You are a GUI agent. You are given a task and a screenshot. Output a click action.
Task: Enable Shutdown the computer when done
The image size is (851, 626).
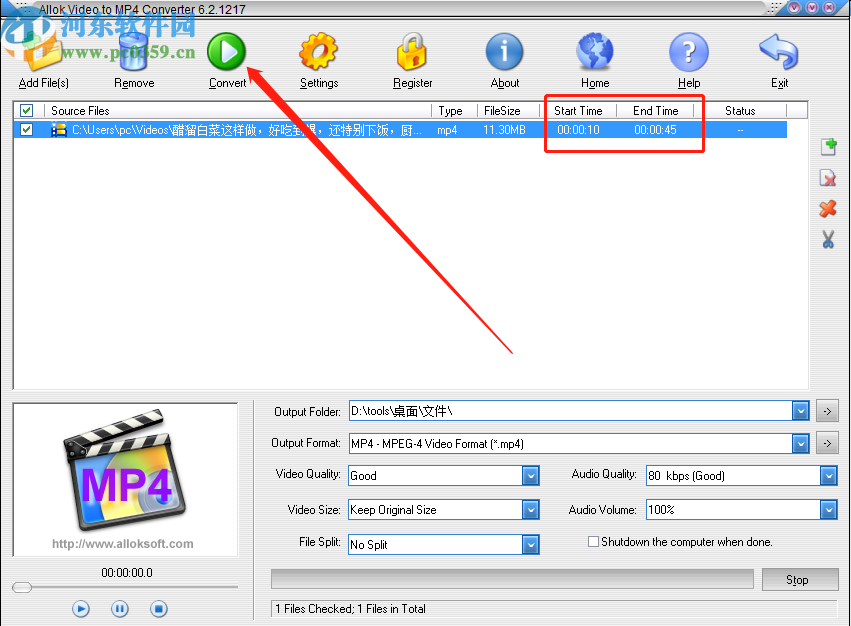coord(593,541)
